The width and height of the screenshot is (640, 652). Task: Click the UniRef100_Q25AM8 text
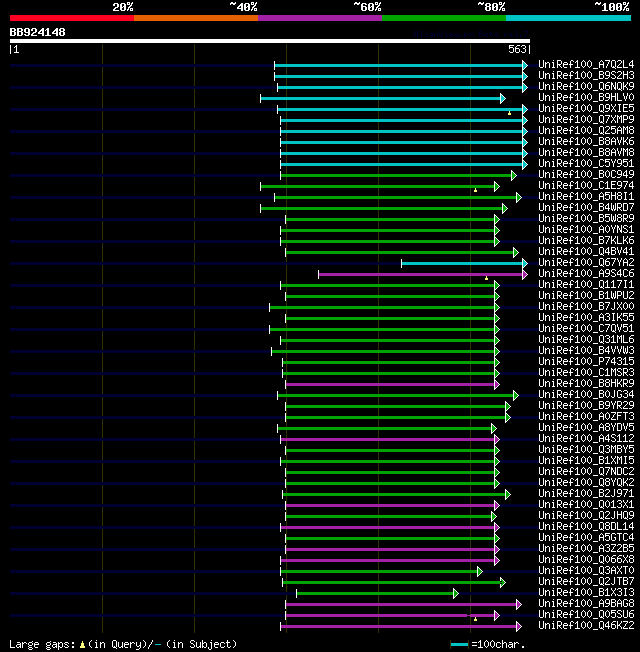(x=586, y=131)
